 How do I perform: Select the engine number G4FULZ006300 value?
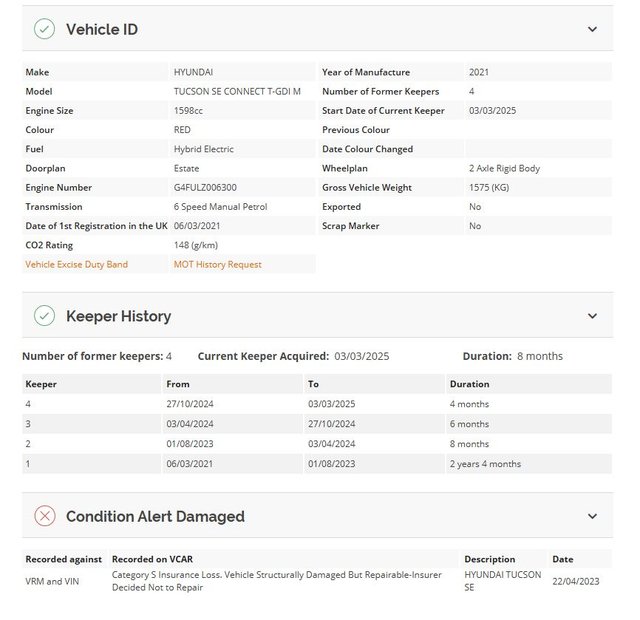coord(205,188)
